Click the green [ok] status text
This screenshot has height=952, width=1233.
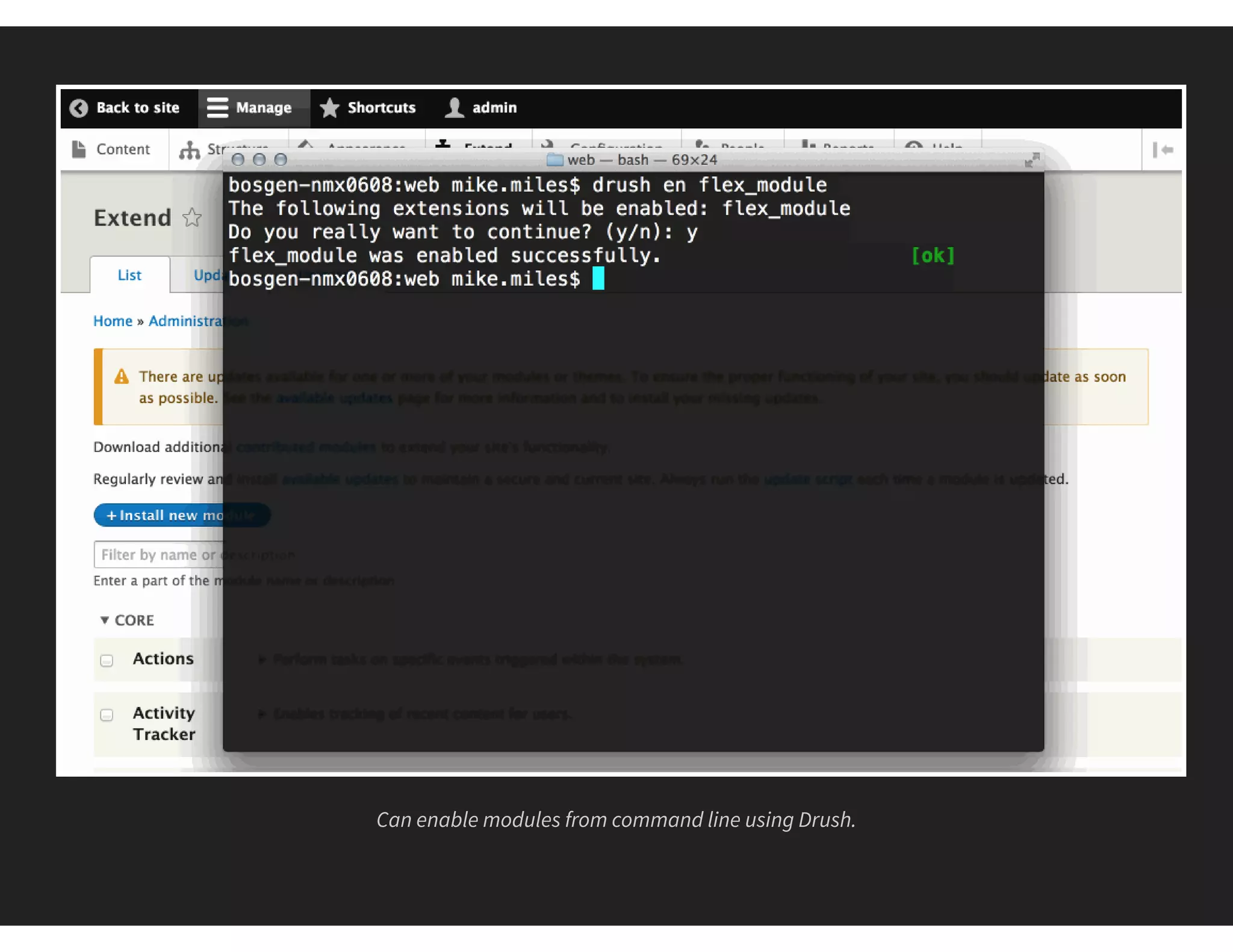[933, 256]
